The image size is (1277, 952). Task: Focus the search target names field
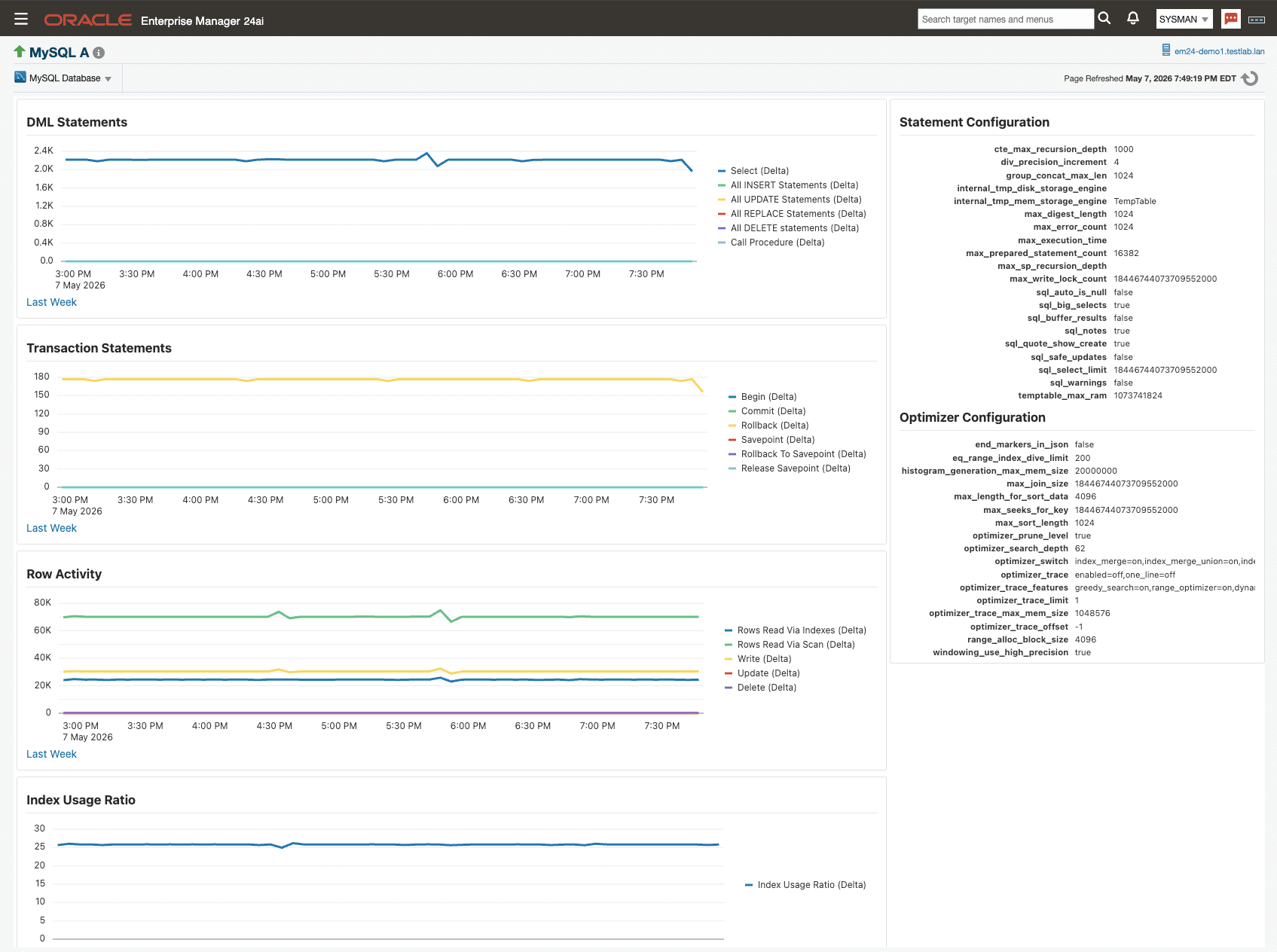1006,19
